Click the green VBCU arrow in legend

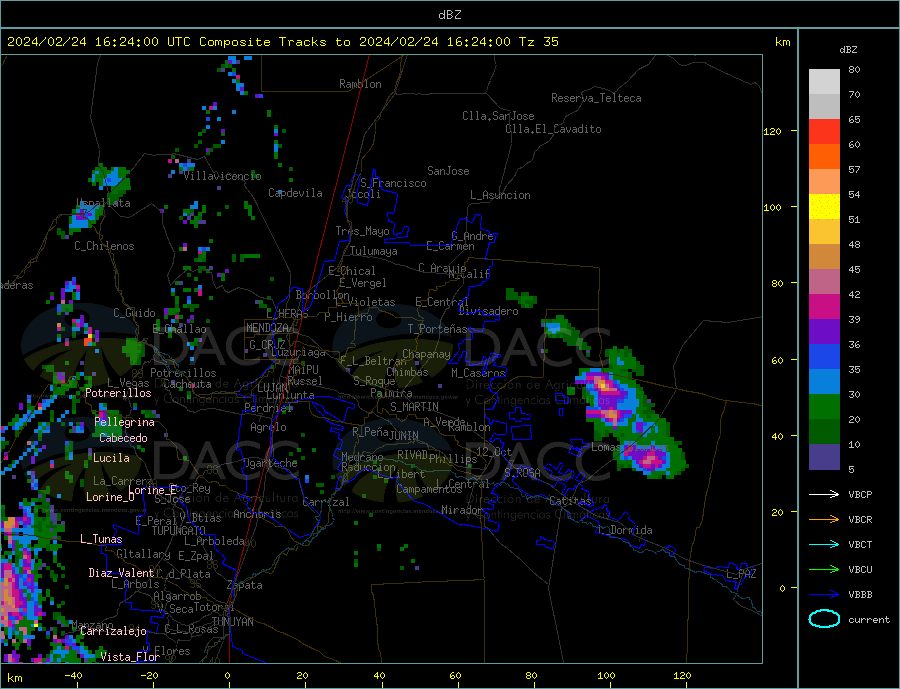[x=824, y=570]
